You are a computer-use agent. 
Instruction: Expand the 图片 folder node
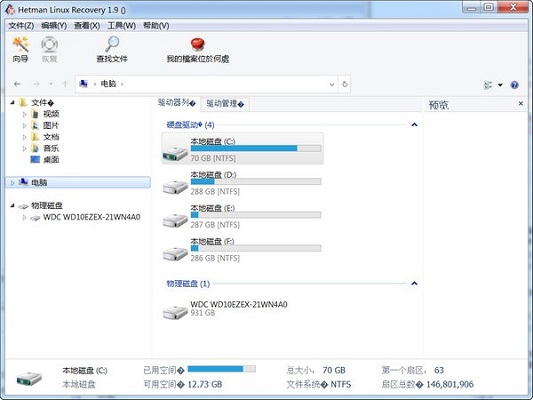click(24, 126)
